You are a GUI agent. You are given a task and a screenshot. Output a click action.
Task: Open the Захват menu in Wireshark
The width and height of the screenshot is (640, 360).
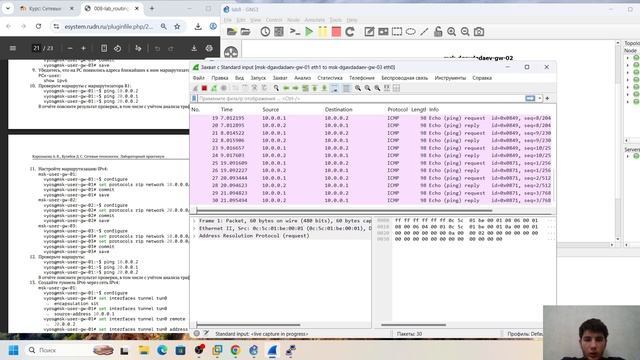(x=280, y=78)
